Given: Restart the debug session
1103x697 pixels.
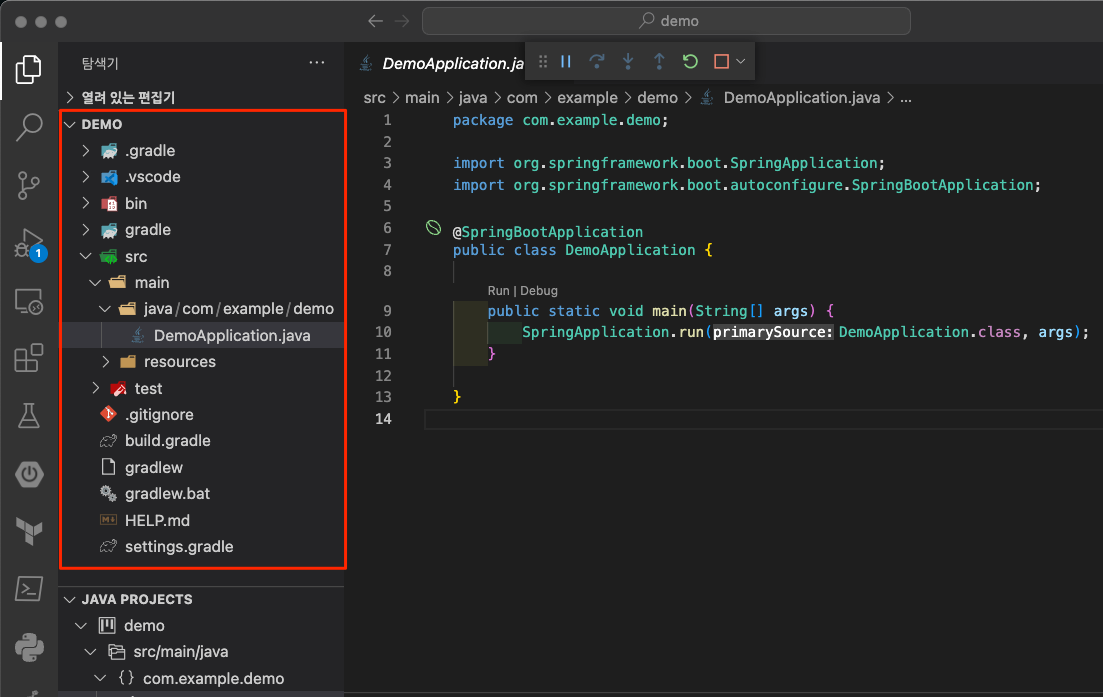Looking at the screenshot, I should (690, 62).
